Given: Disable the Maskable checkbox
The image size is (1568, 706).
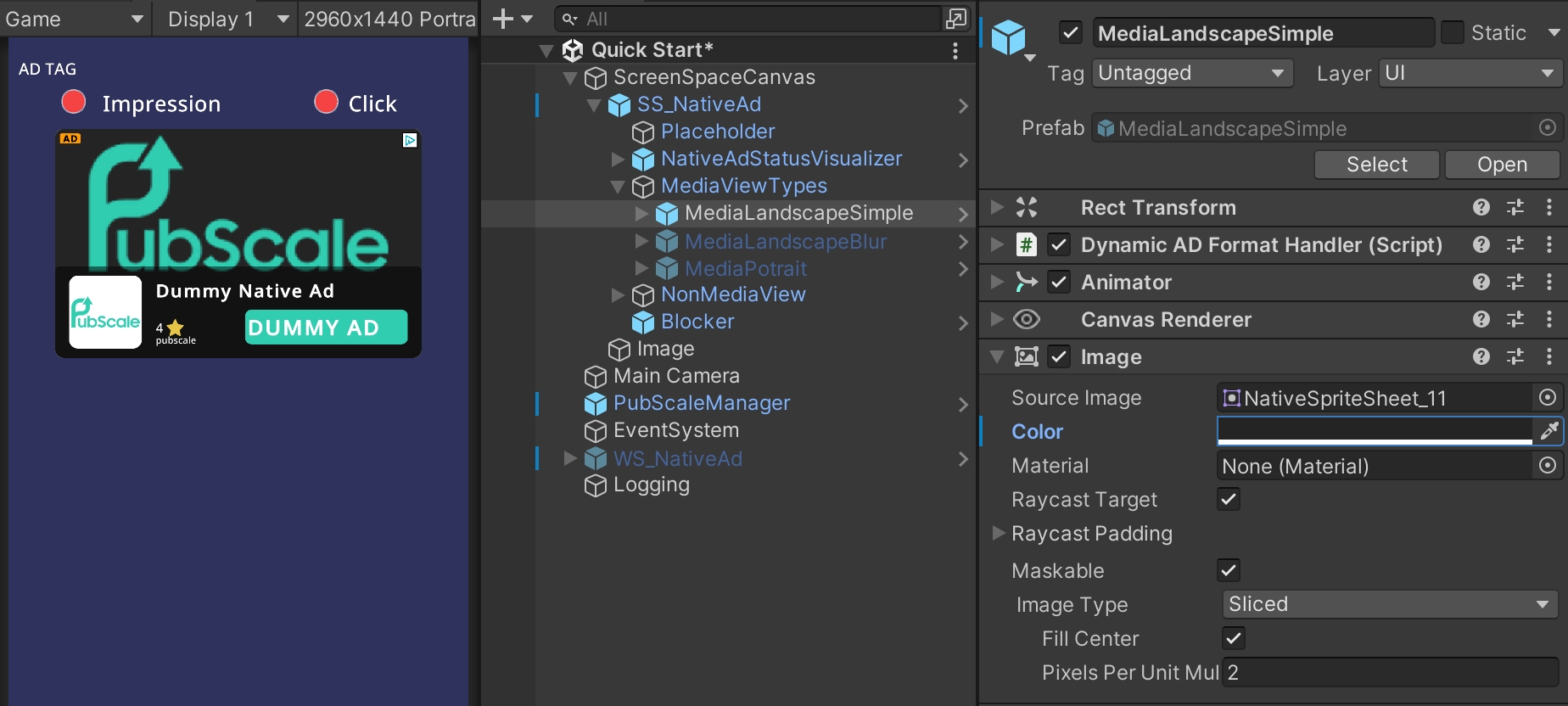Looking at the screenshot, I should click(1229, 570).
